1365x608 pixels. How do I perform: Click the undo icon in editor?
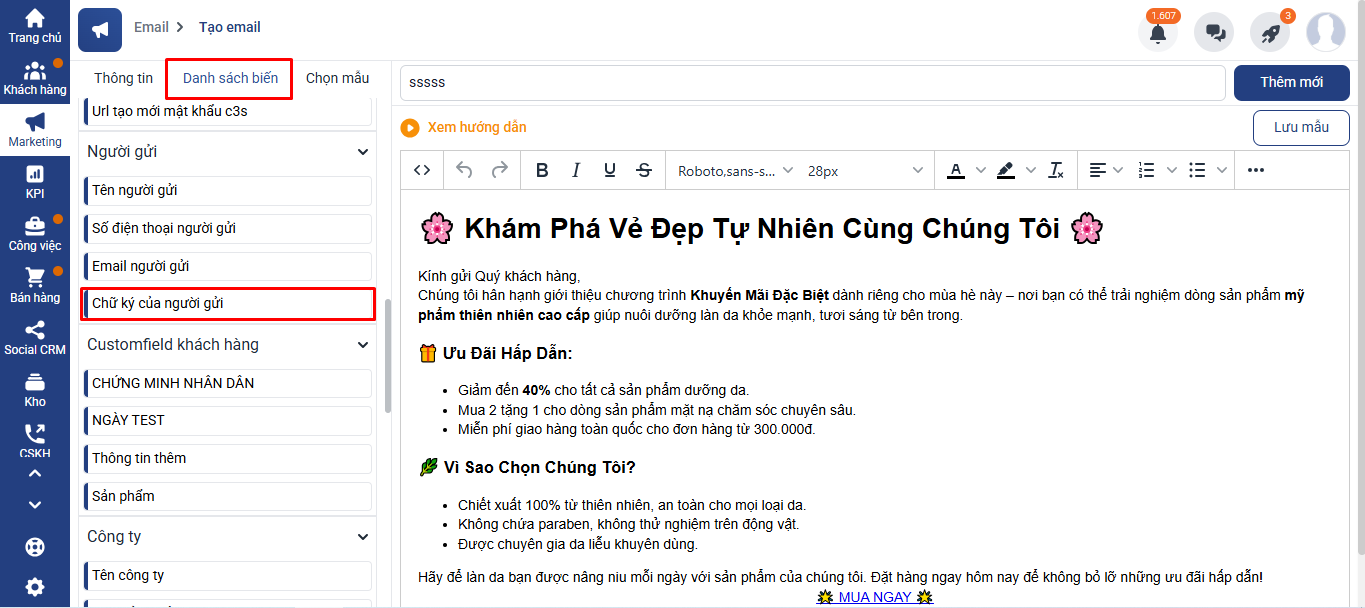coord(464,171)
